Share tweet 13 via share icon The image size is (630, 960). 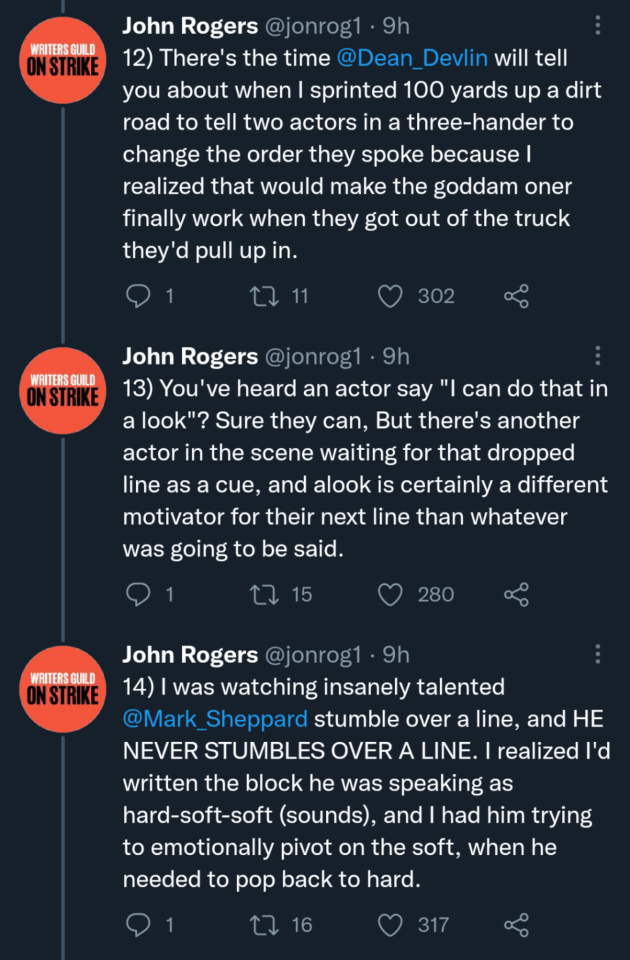(516, 594)
